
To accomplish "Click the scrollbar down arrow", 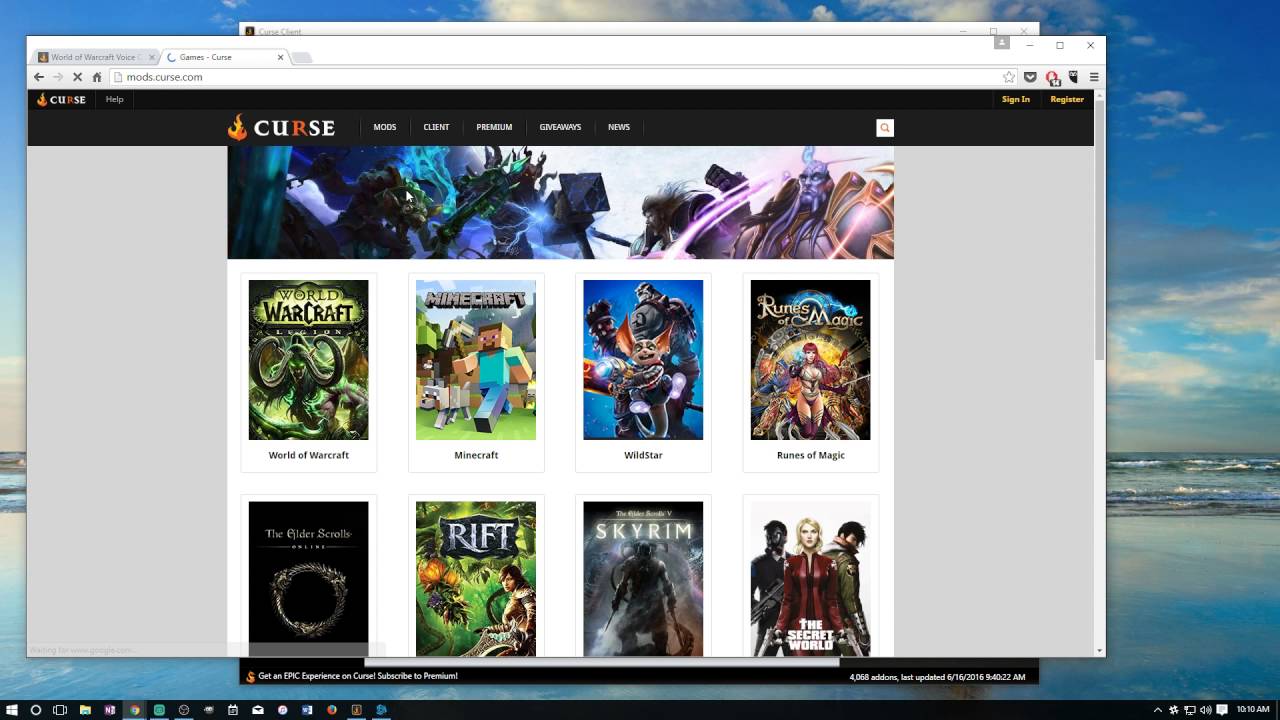I will (x=1100, y=651).
